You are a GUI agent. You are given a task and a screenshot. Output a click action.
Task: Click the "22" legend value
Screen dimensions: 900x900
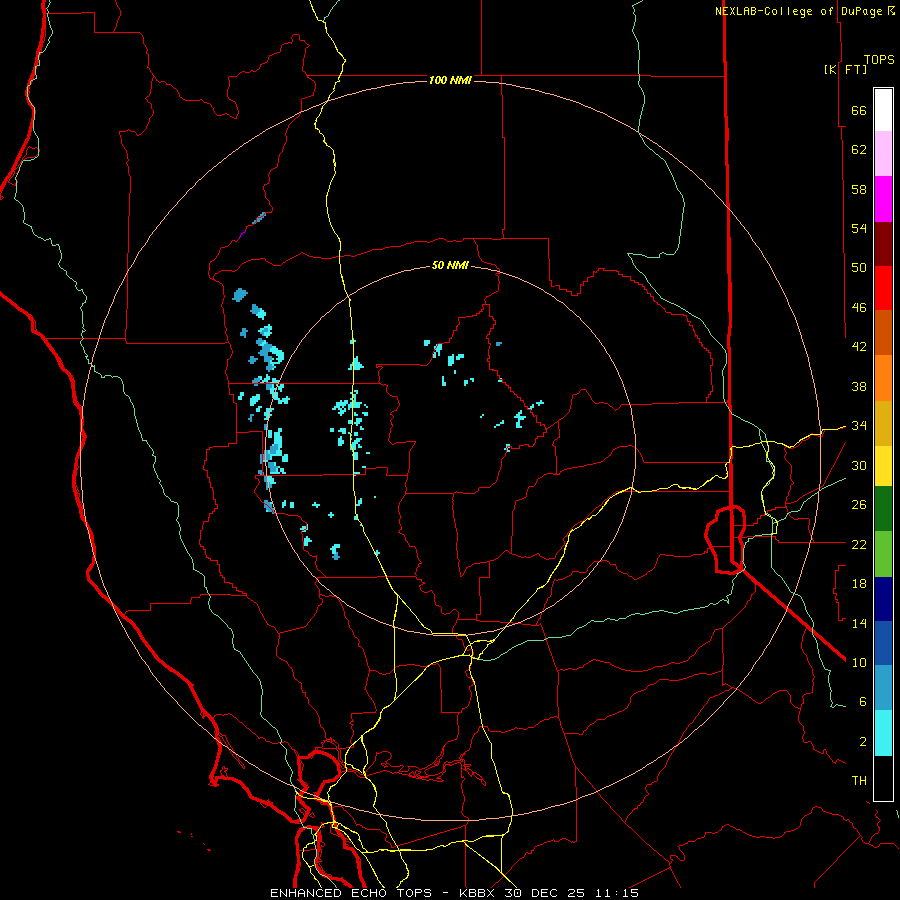tap(859, 544)
